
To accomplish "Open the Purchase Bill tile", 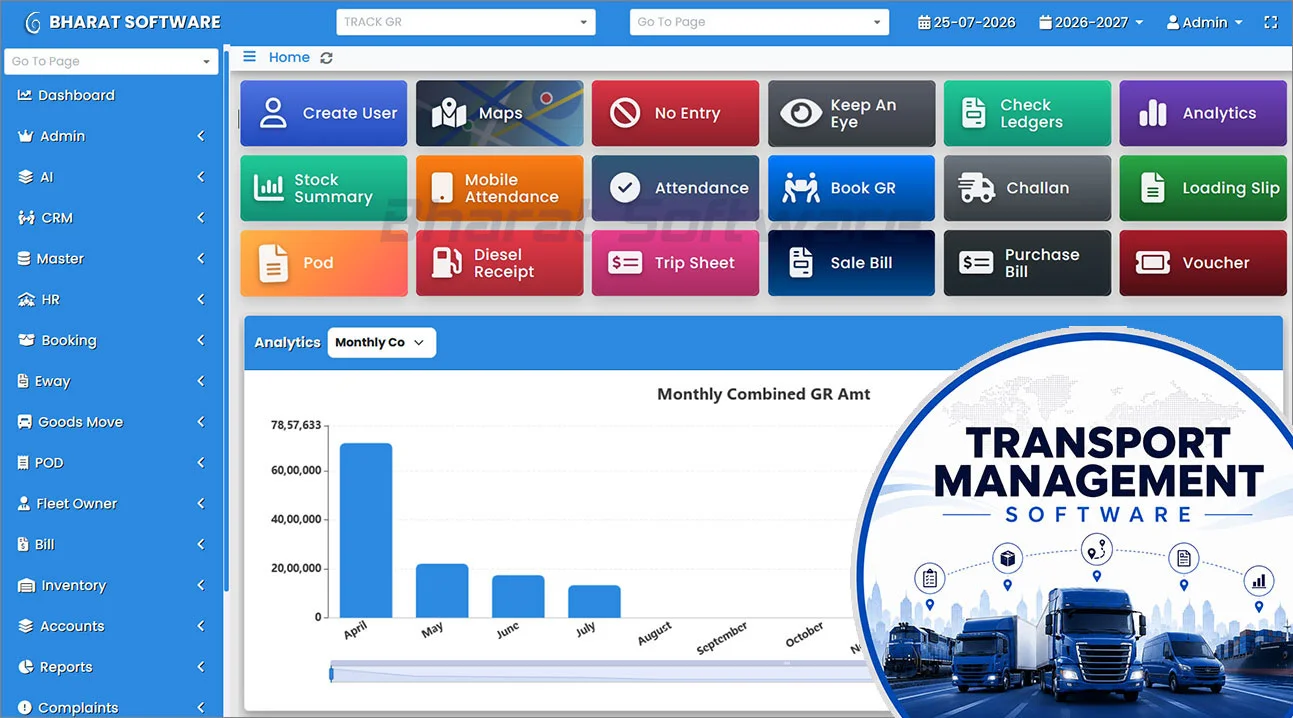I will [x=1027, y=263].
